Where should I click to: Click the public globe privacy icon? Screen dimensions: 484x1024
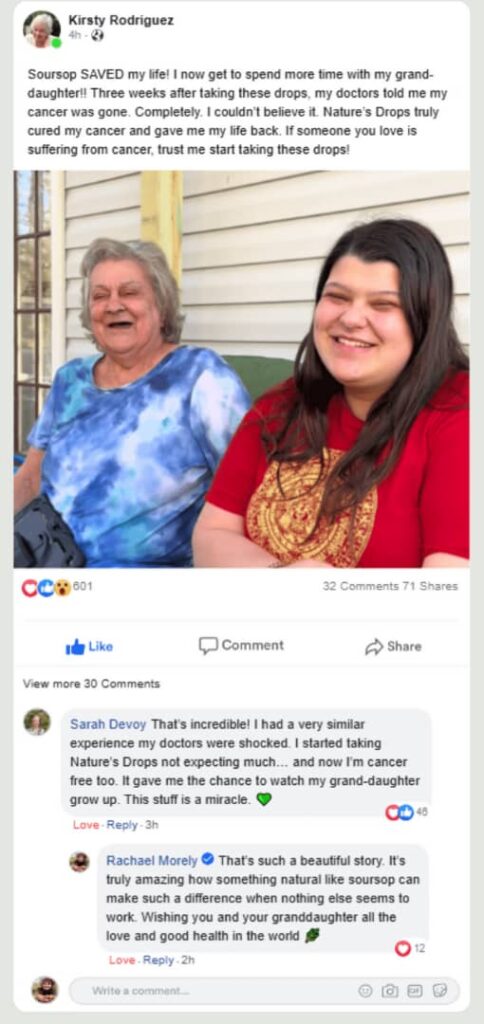click(98, 35)
